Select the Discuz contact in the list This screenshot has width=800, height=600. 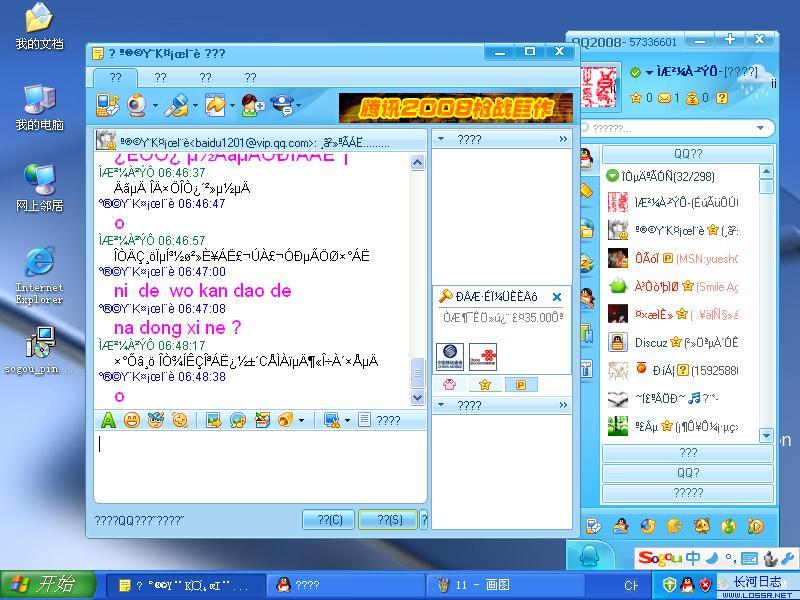tap(681, 342)
